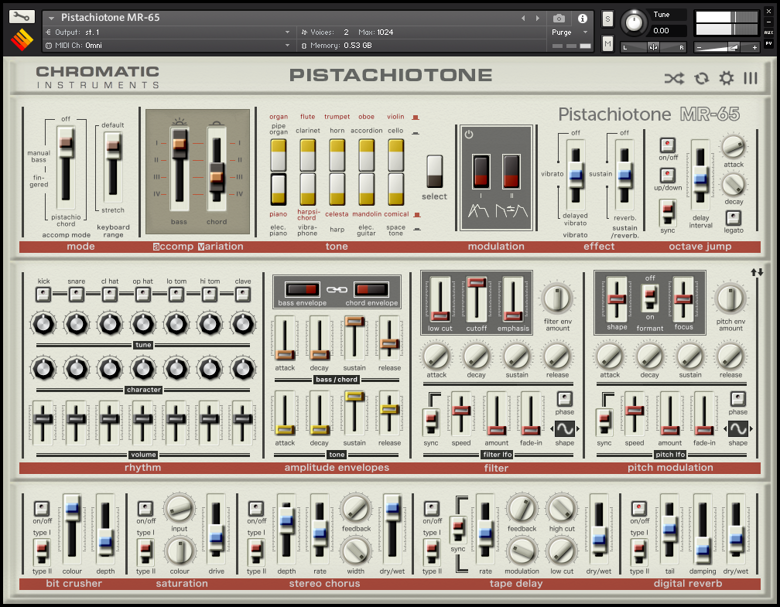
Task: Click the randomize shuffle icon
Action: coord(674,78)
